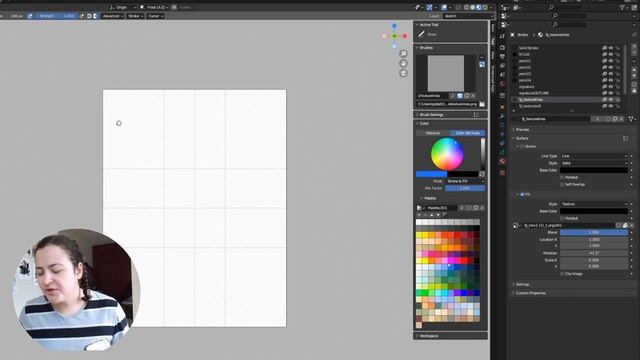The width and height of the screenshot is (640, 360).
Task: Open image browse icon for fill texture
Action: coord(516,225)
